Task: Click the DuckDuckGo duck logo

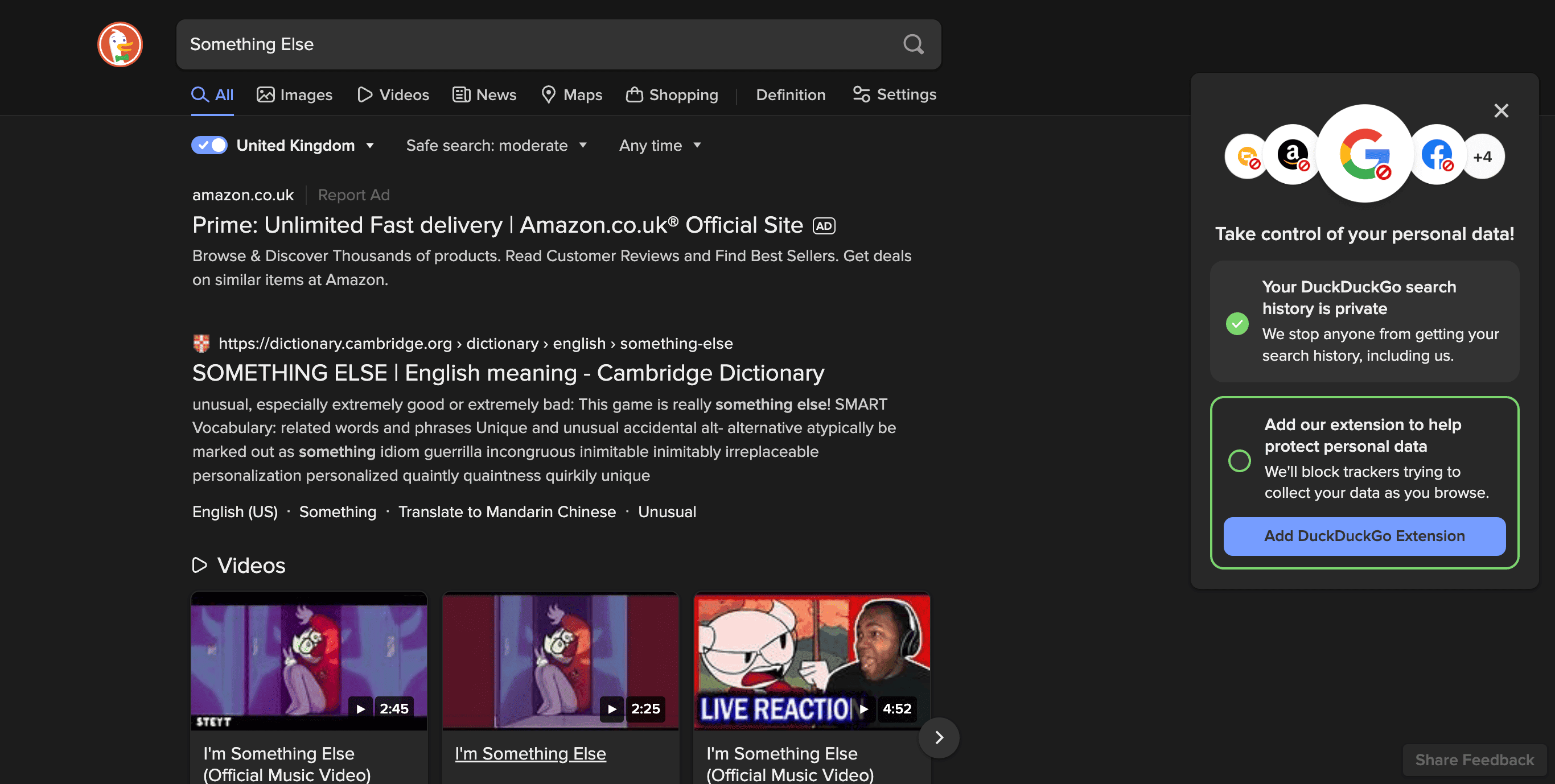Action: [x=120, y=44]
